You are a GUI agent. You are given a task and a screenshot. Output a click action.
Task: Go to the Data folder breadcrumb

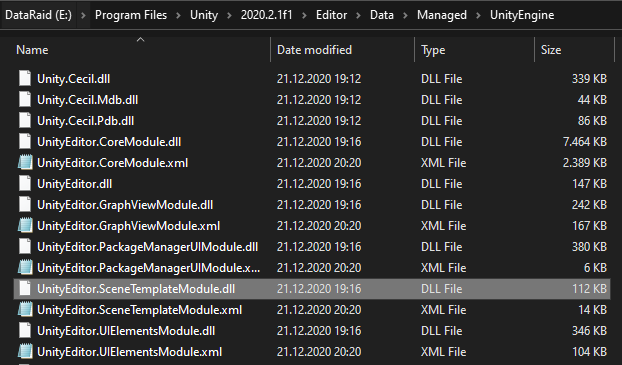382,15
